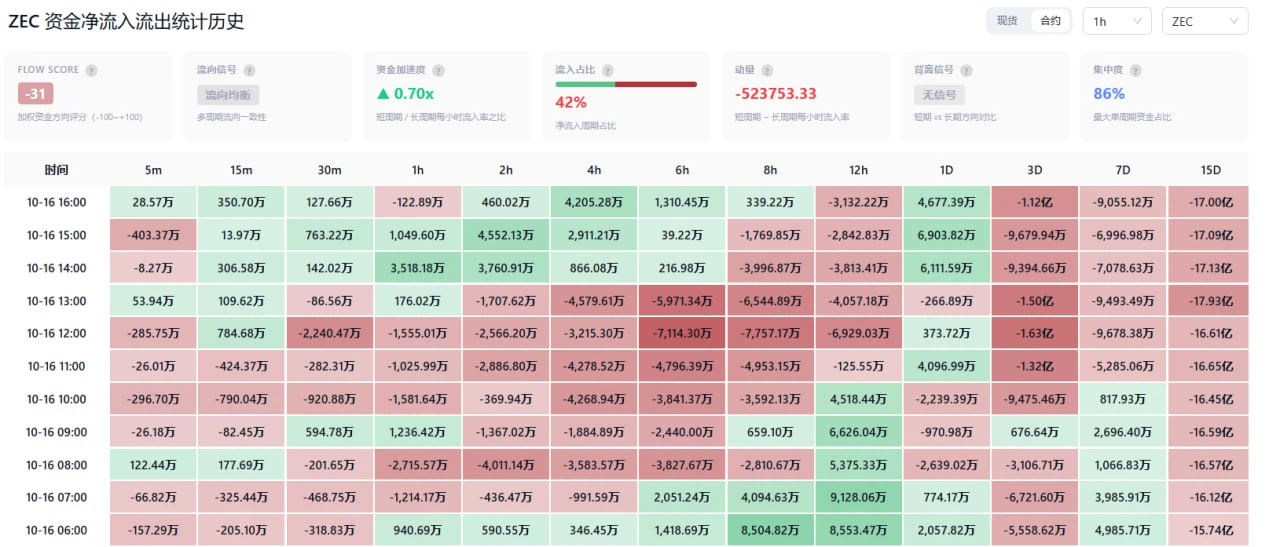Click the 无信号 divergence badge
The height and width of the screenshot is (547, 1280).
[937, 95]
